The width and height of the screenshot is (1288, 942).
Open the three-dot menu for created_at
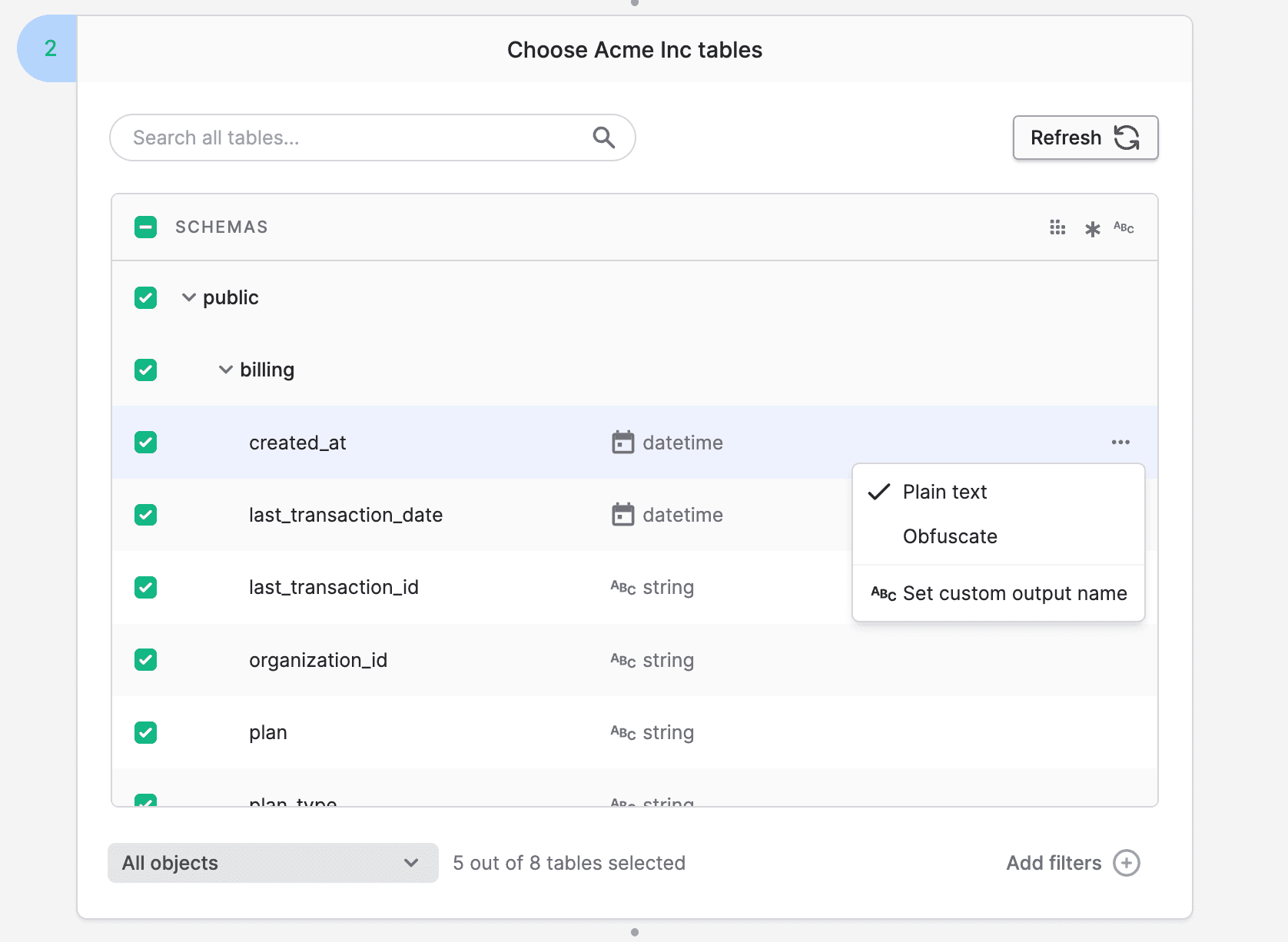tap(1120, 443)
